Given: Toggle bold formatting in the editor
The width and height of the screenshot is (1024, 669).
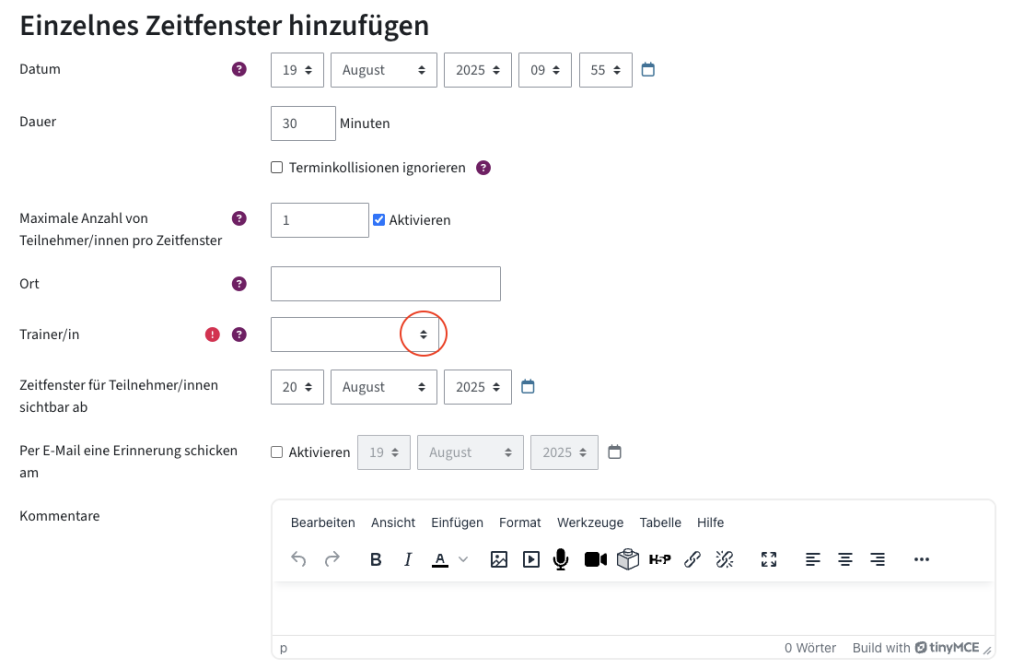Looking at the screenshot, I should click(x=376, y=559).
